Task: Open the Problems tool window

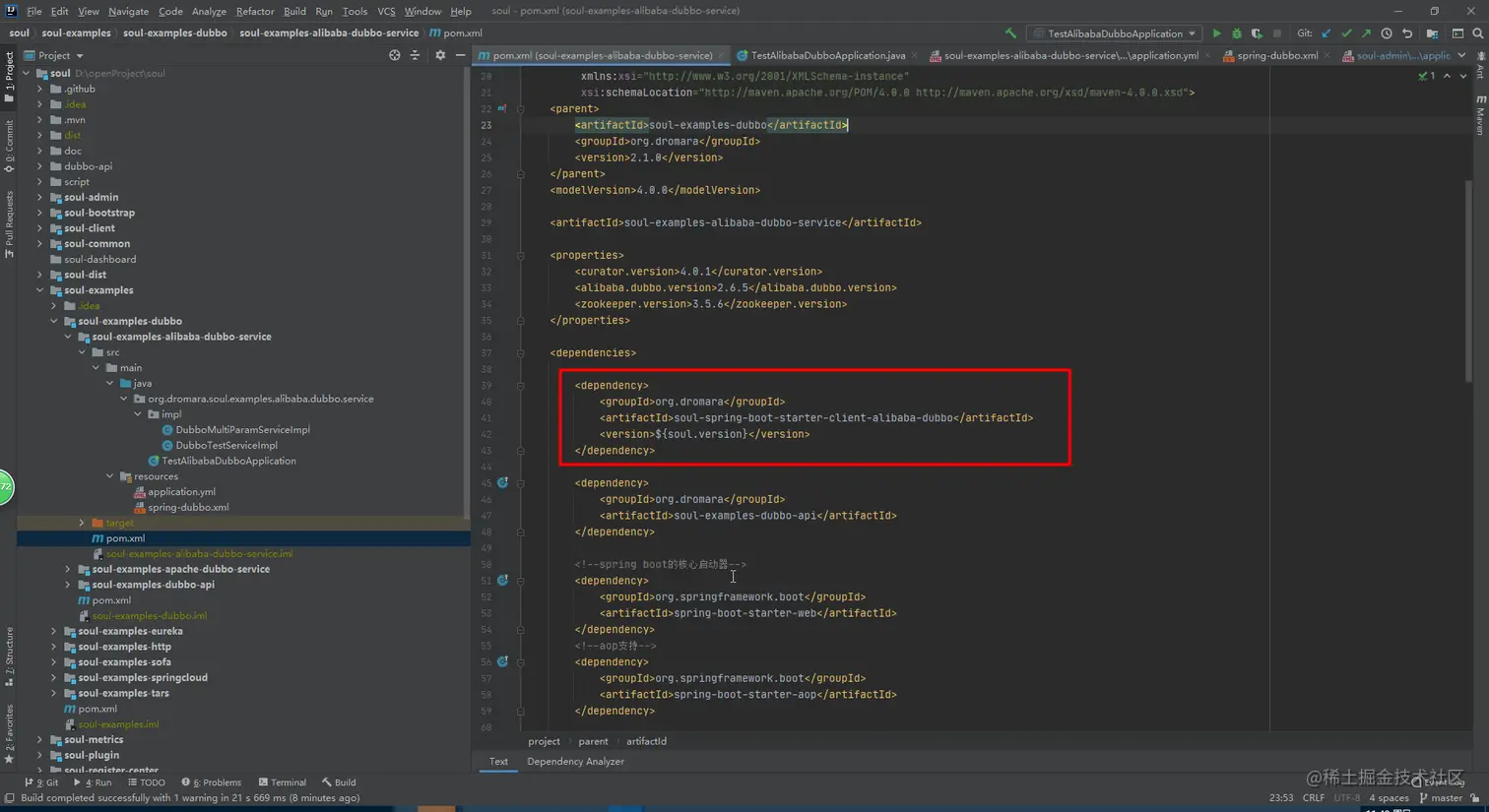Action: pyautogui.click(x=211, y=782)
